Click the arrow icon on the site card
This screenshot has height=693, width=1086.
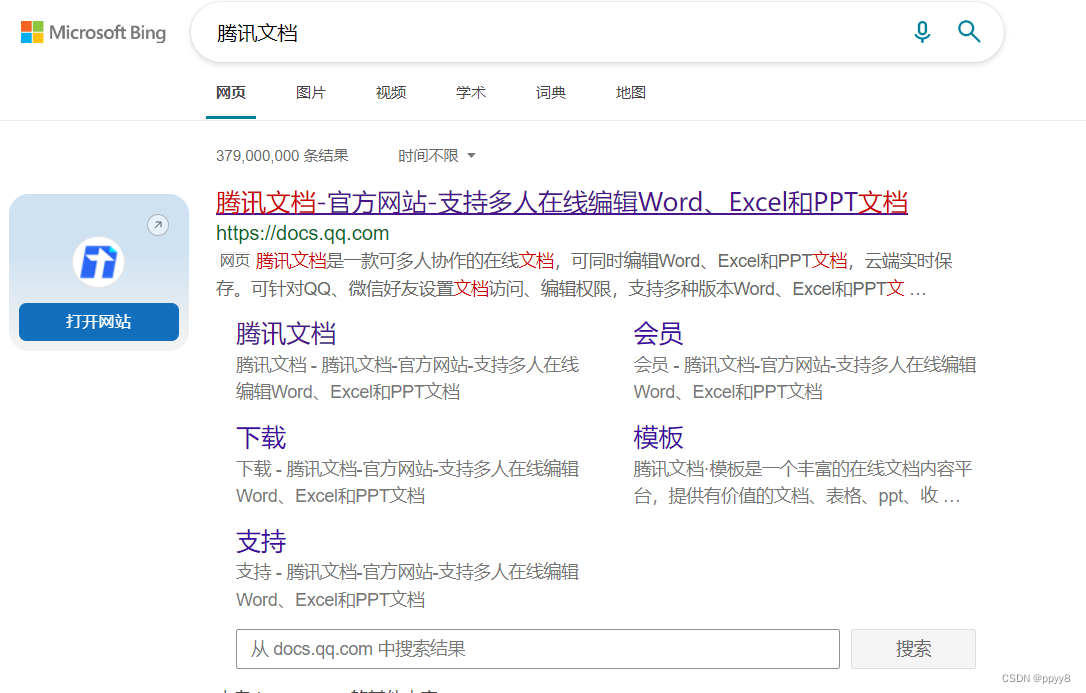[x=158, y=225]
